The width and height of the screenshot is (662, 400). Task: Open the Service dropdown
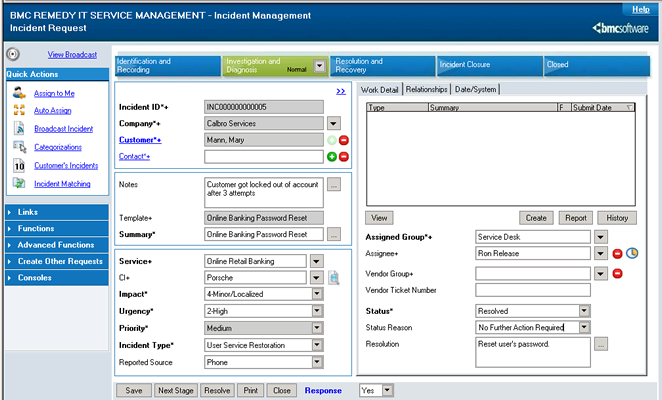[316, 261]
